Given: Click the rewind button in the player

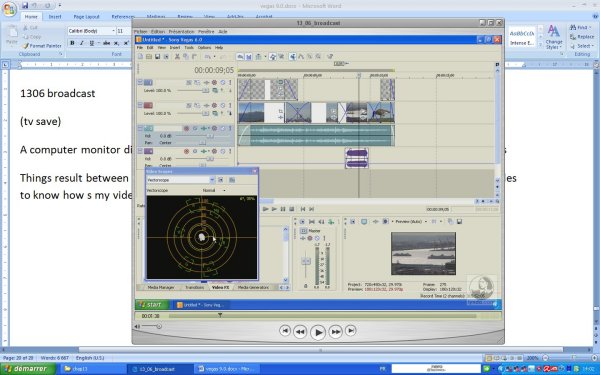Looking at the screenshot, I should (x=300, y=332).
